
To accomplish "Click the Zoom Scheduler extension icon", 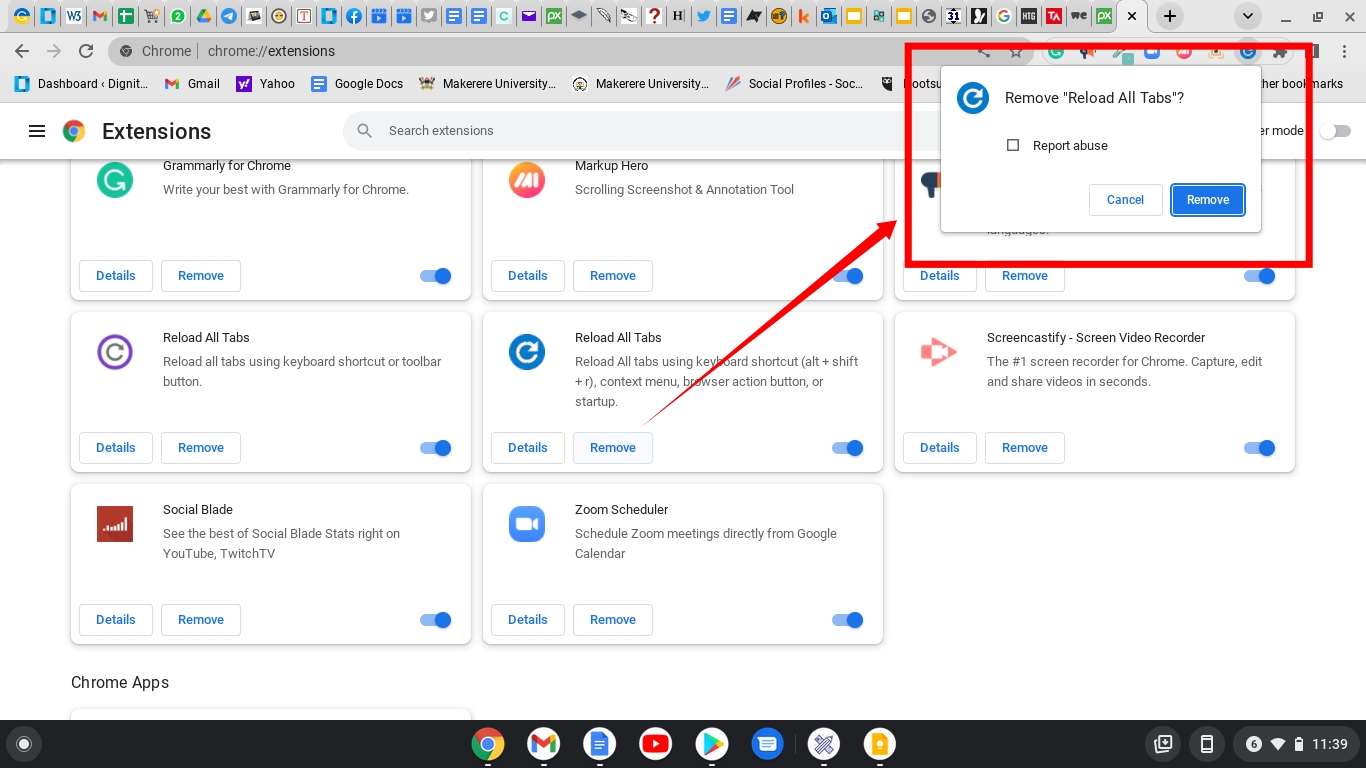I will pos(527,524).
